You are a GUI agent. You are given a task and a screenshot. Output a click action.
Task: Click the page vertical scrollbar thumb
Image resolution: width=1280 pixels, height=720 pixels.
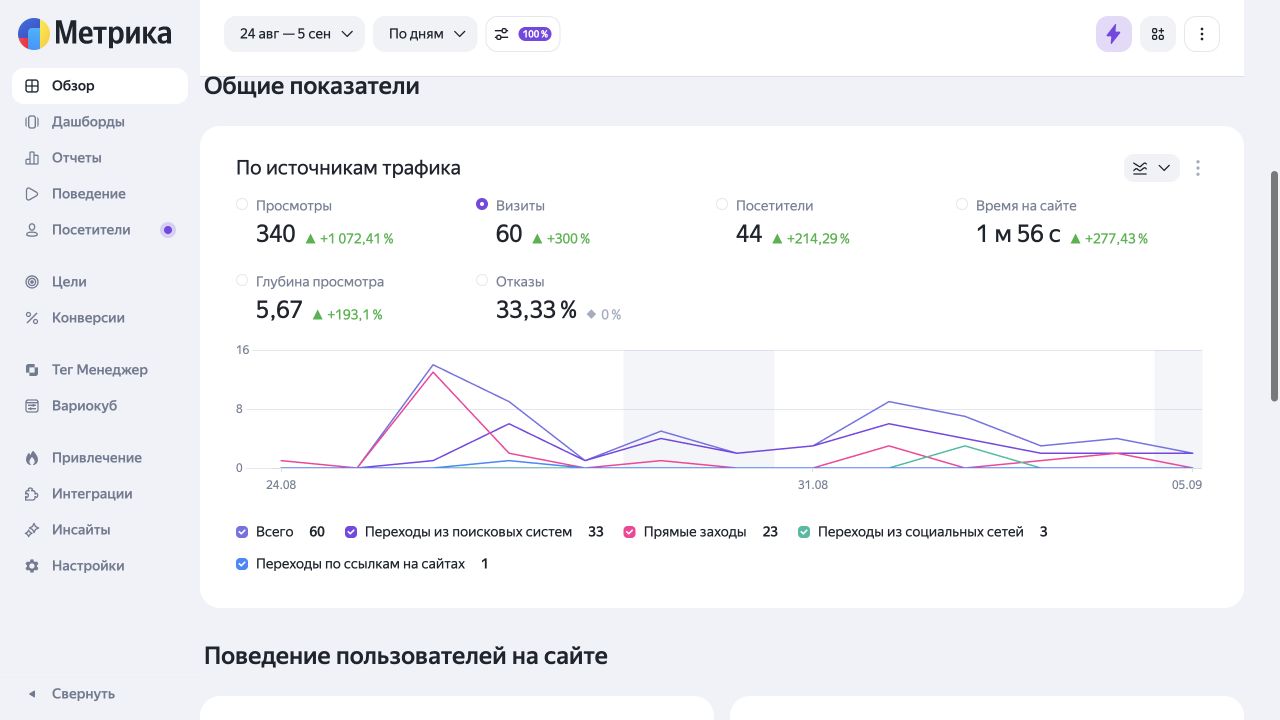point(1274,285)
